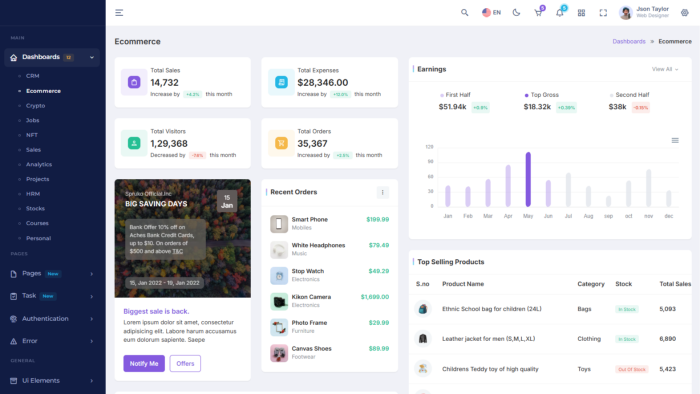The width and height of the screenshot is (700, 394).
Task: Click the Error warning triangle icon
Action: tap(13, 341)
